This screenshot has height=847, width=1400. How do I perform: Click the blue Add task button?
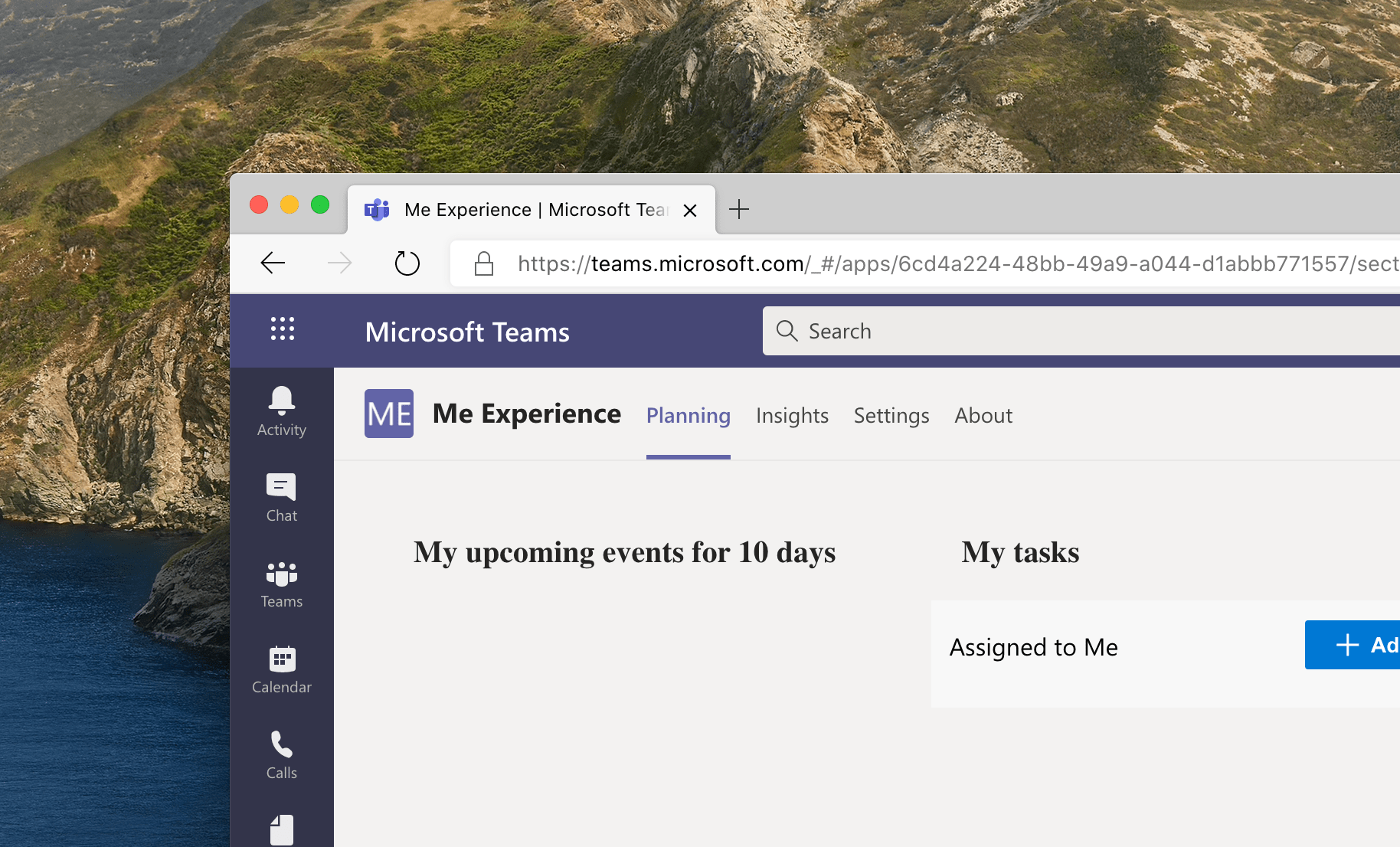click(x=1353, y=645)
